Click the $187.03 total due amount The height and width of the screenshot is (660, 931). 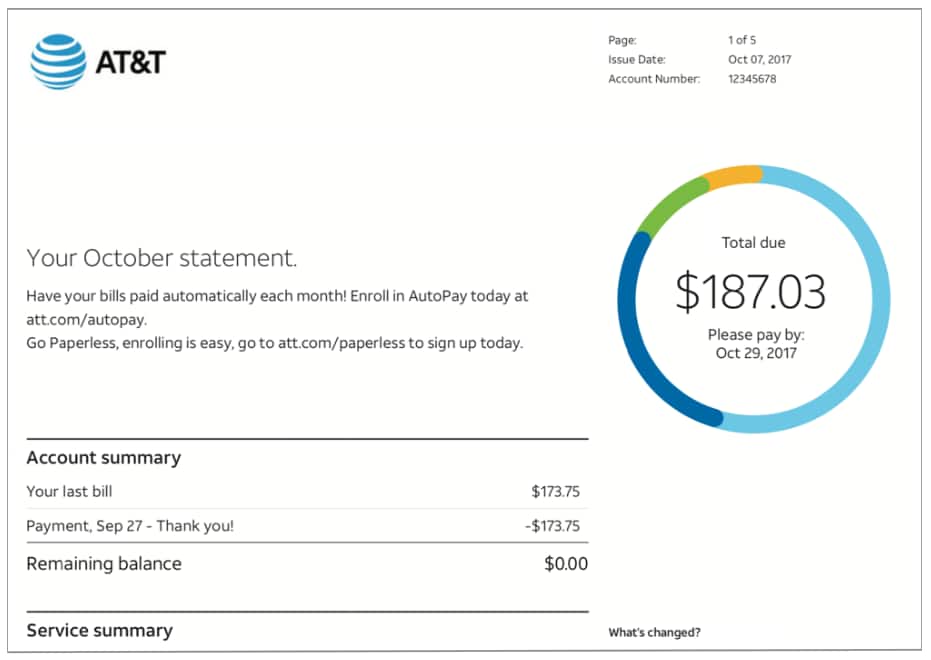pos(750,291)
